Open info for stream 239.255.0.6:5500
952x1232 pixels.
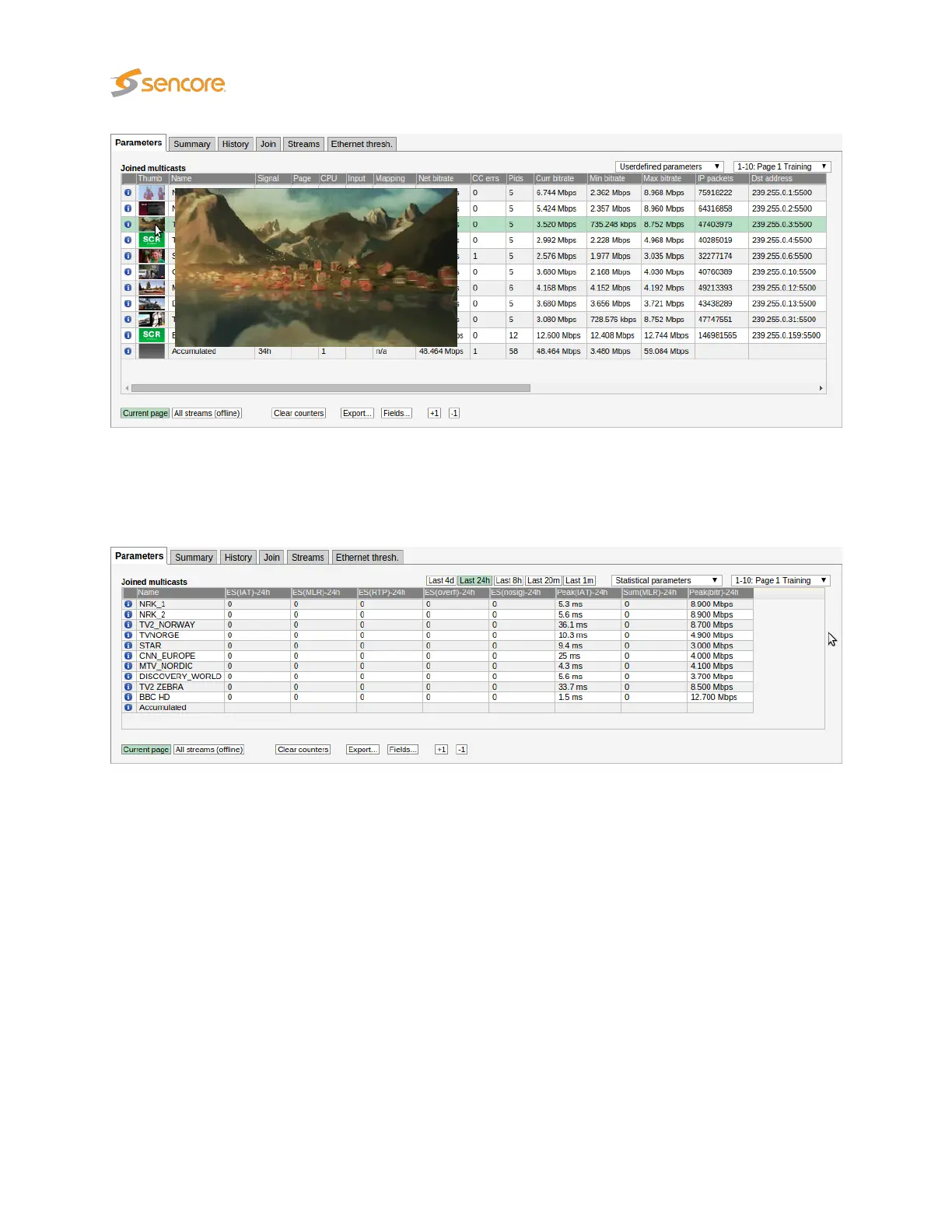pyautogui.click(x=128, y=256)
